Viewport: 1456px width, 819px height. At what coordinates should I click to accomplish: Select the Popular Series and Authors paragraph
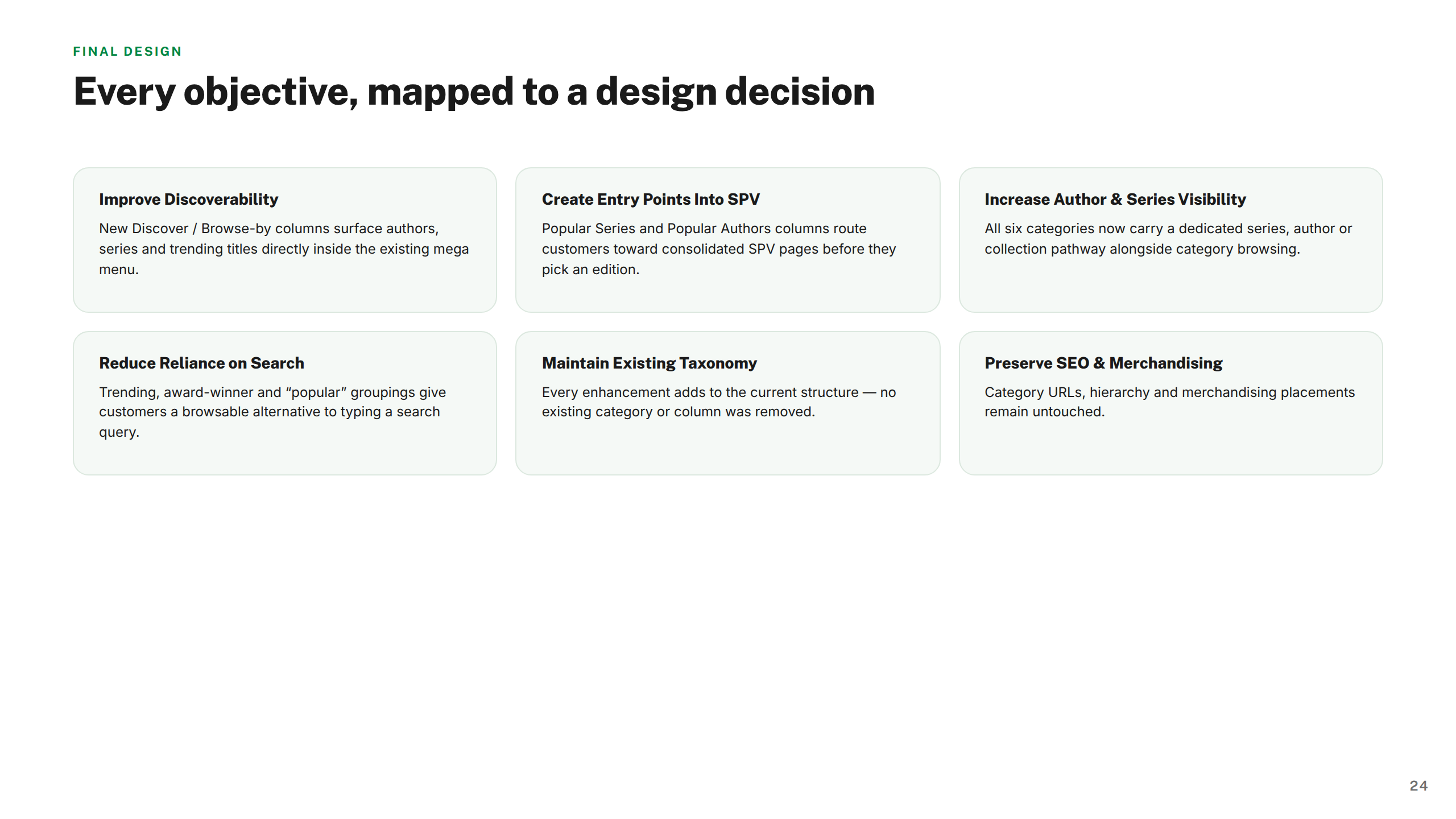coord(719,249)
